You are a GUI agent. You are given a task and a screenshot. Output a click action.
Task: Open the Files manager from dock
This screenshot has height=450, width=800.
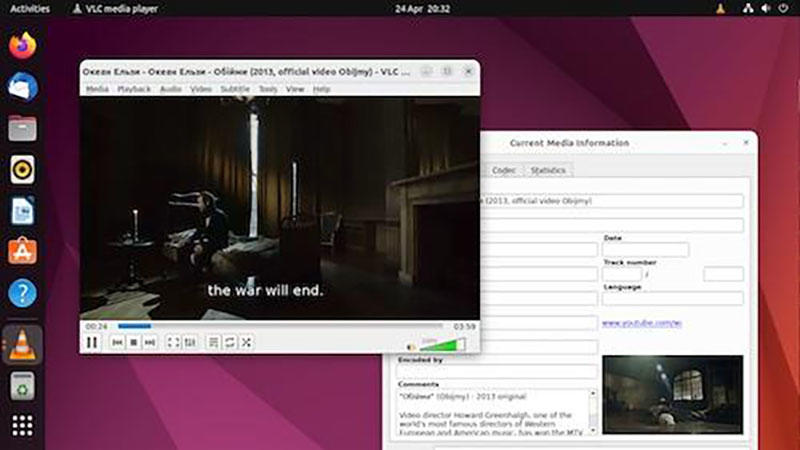click(x=22, y=128)
